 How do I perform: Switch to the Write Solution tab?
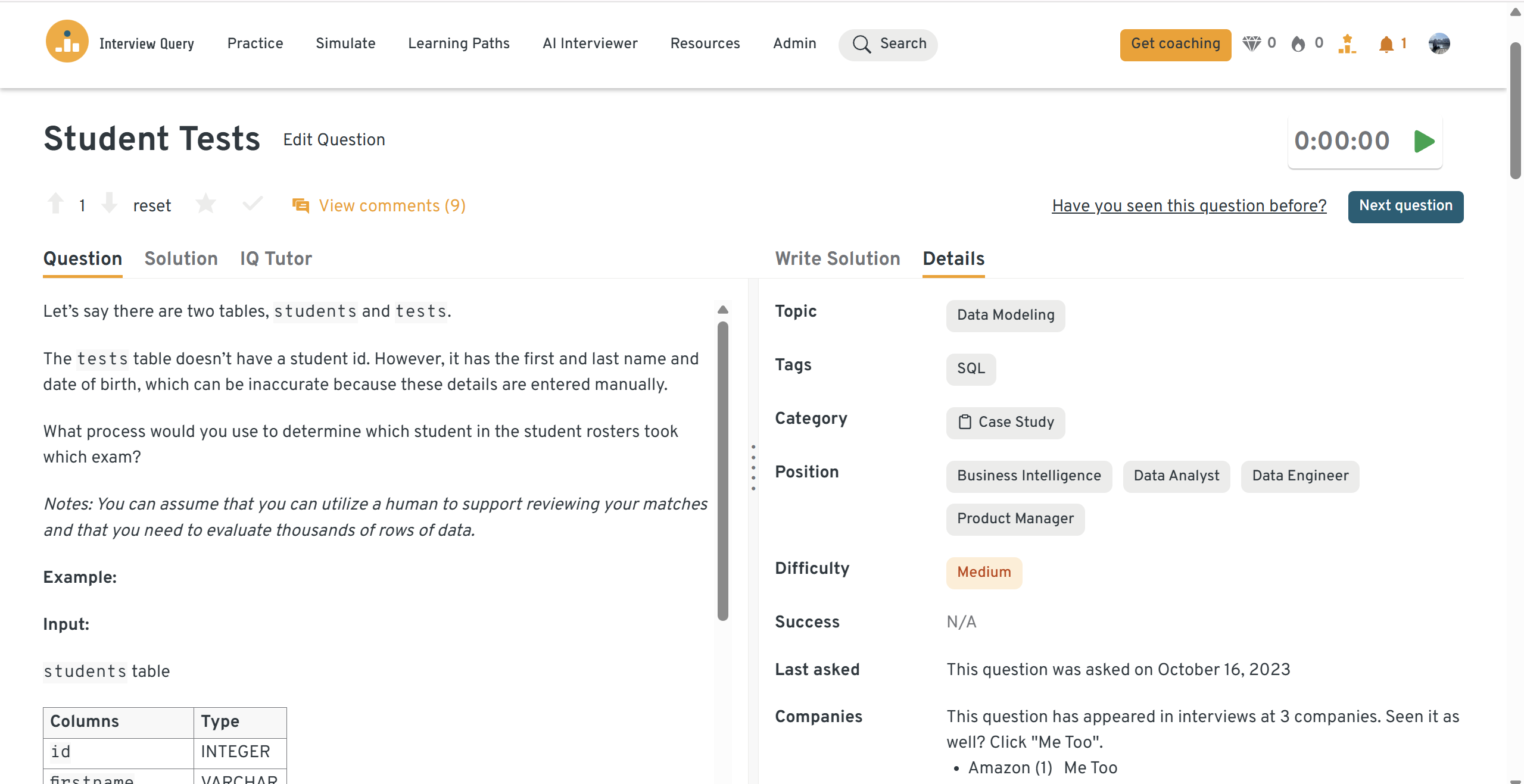(837, 258)
